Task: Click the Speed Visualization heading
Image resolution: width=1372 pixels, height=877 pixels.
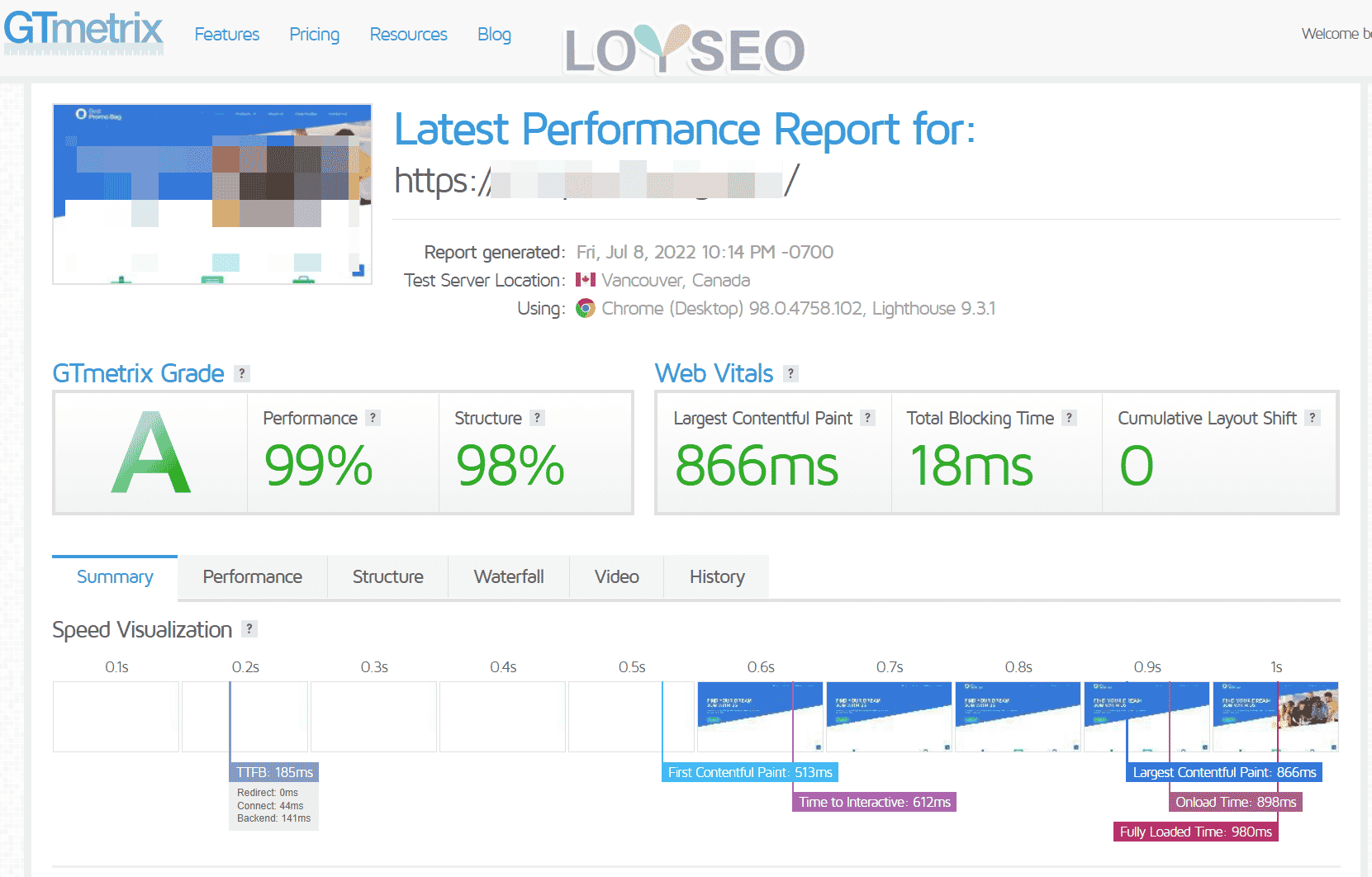Action: point(142,629)
